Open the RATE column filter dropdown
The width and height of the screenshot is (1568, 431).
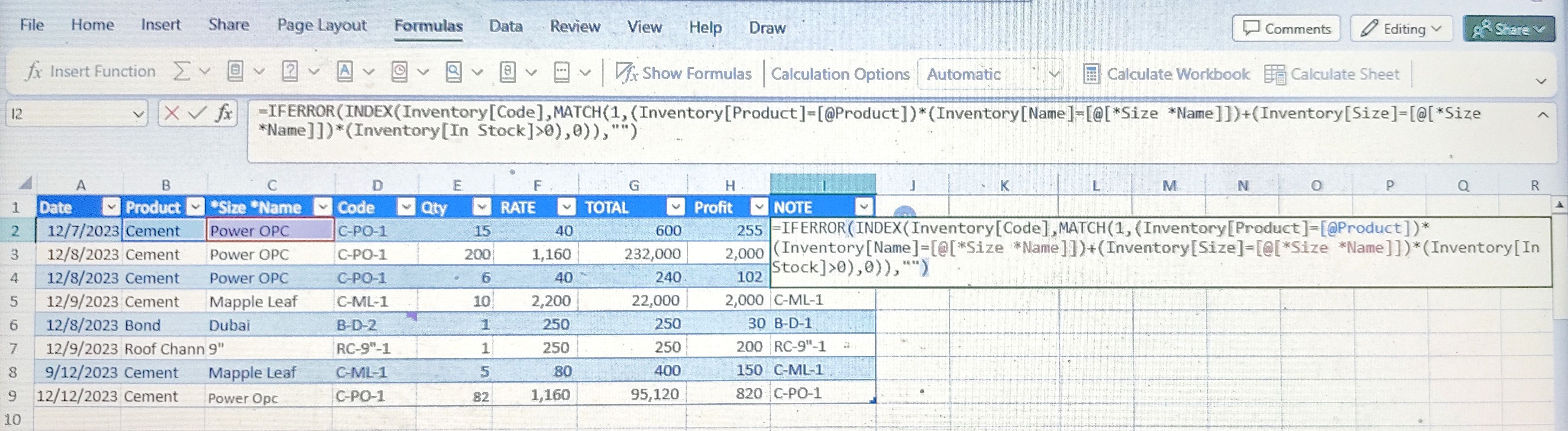(x=567, y=207)
